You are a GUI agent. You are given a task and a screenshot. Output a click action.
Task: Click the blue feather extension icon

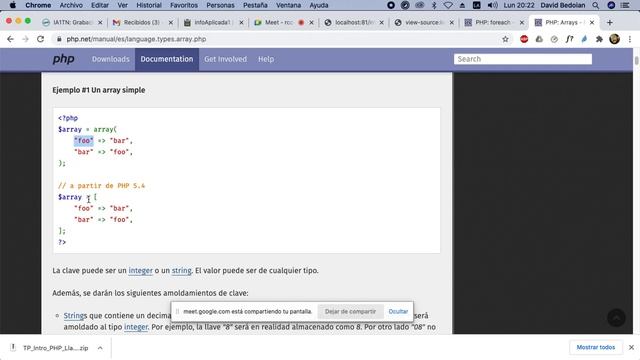584,39
